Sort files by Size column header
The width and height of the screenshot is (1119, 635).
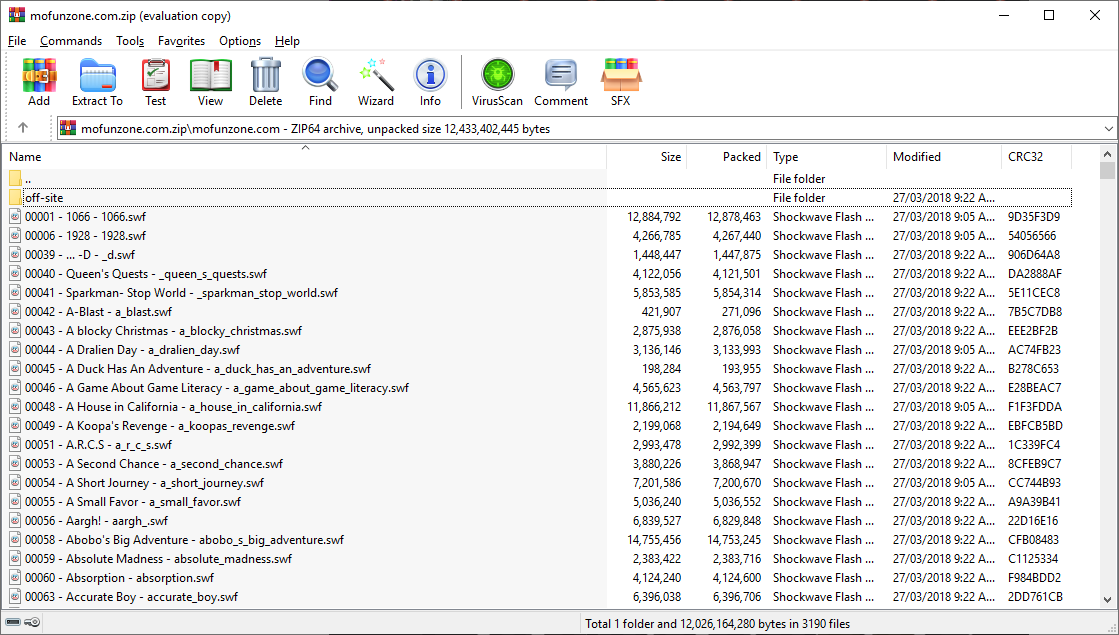[x=670, y=157]
